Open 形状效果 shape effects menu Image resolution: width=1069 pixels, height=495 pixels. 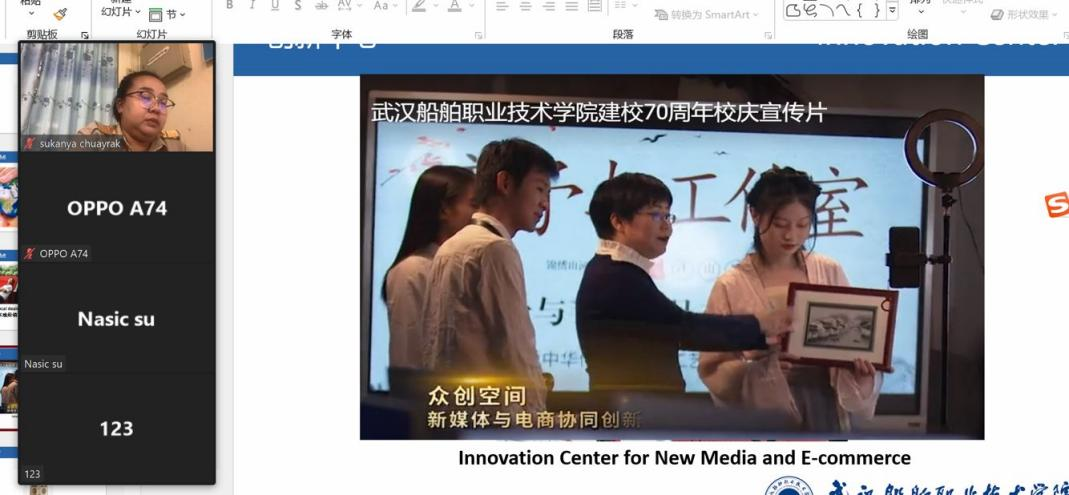click(1020, 14)
